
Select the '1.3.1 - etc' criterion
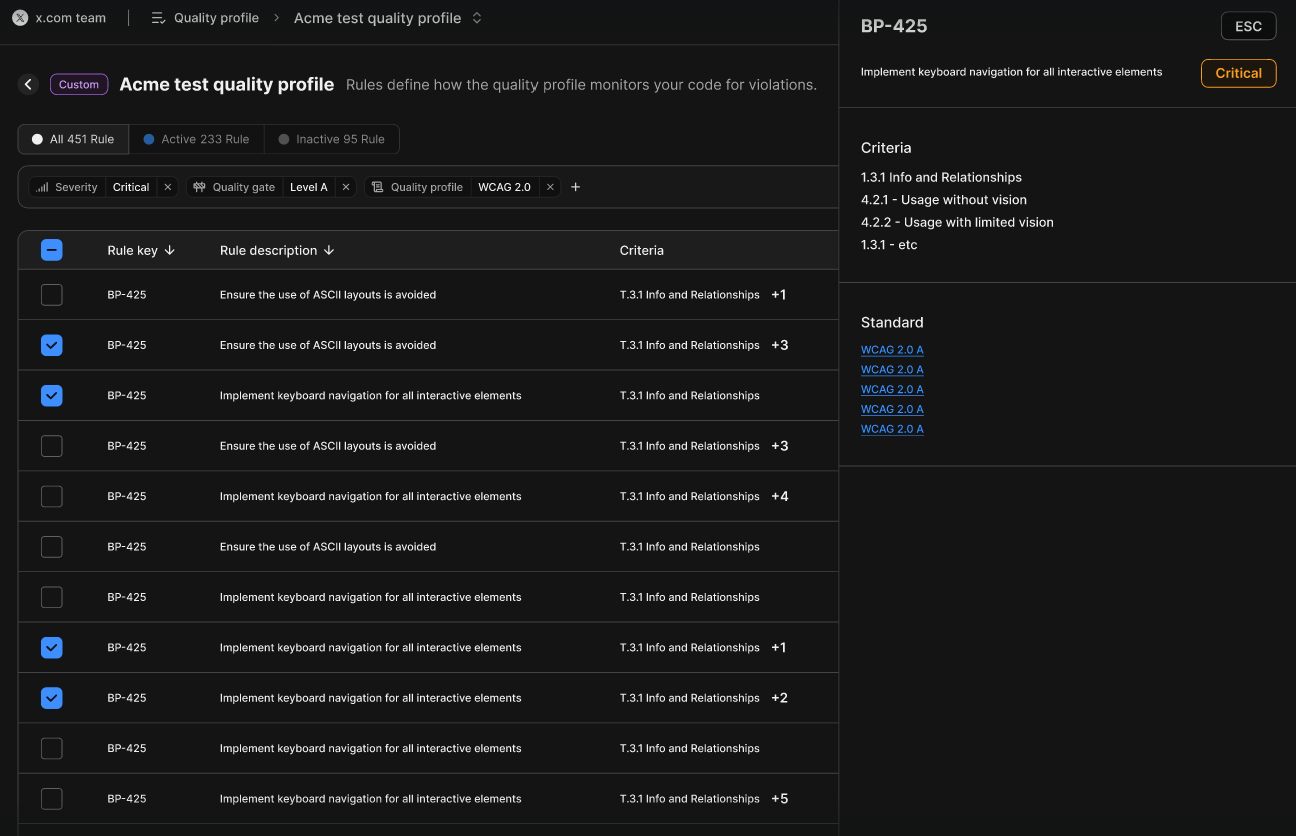[x=889, y=244]
